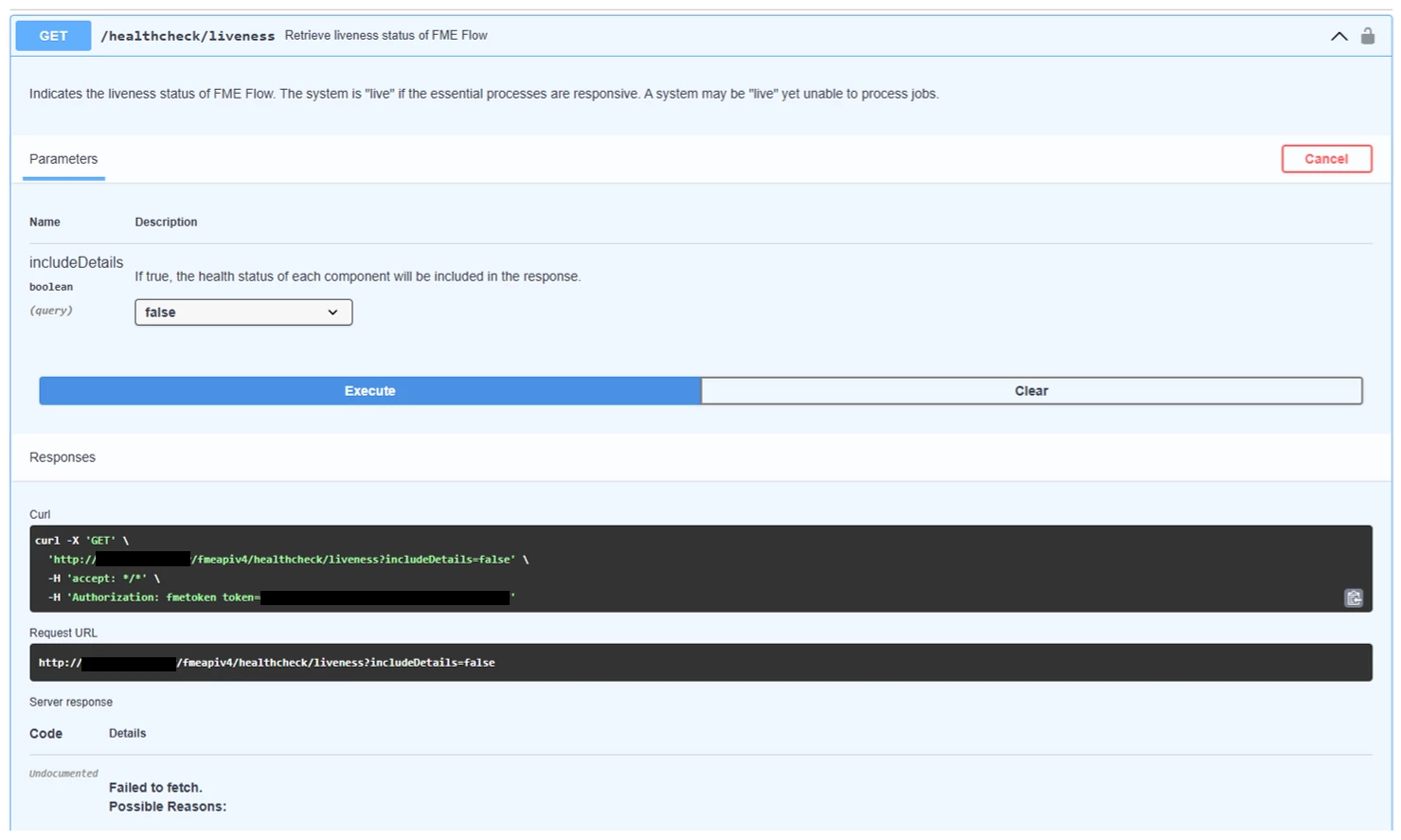This screenshot has height=840, width=1401.
Task: Click the 'Possible Reasons:' text
Action: (168, 807)
